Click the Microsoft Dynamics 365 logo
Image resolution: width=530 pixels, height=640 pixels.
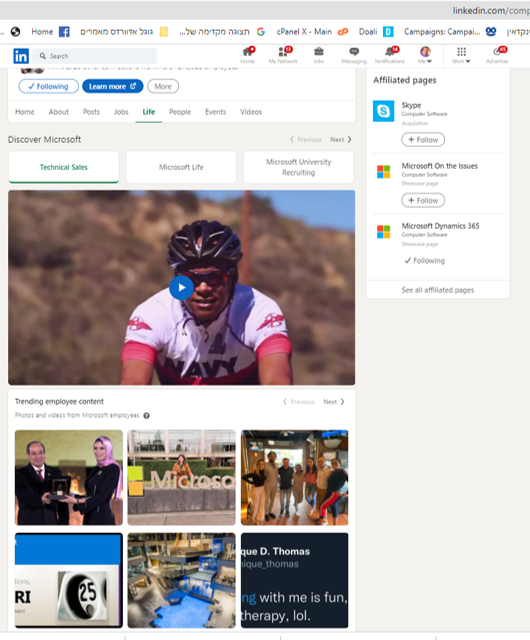[x=383, y=232]
